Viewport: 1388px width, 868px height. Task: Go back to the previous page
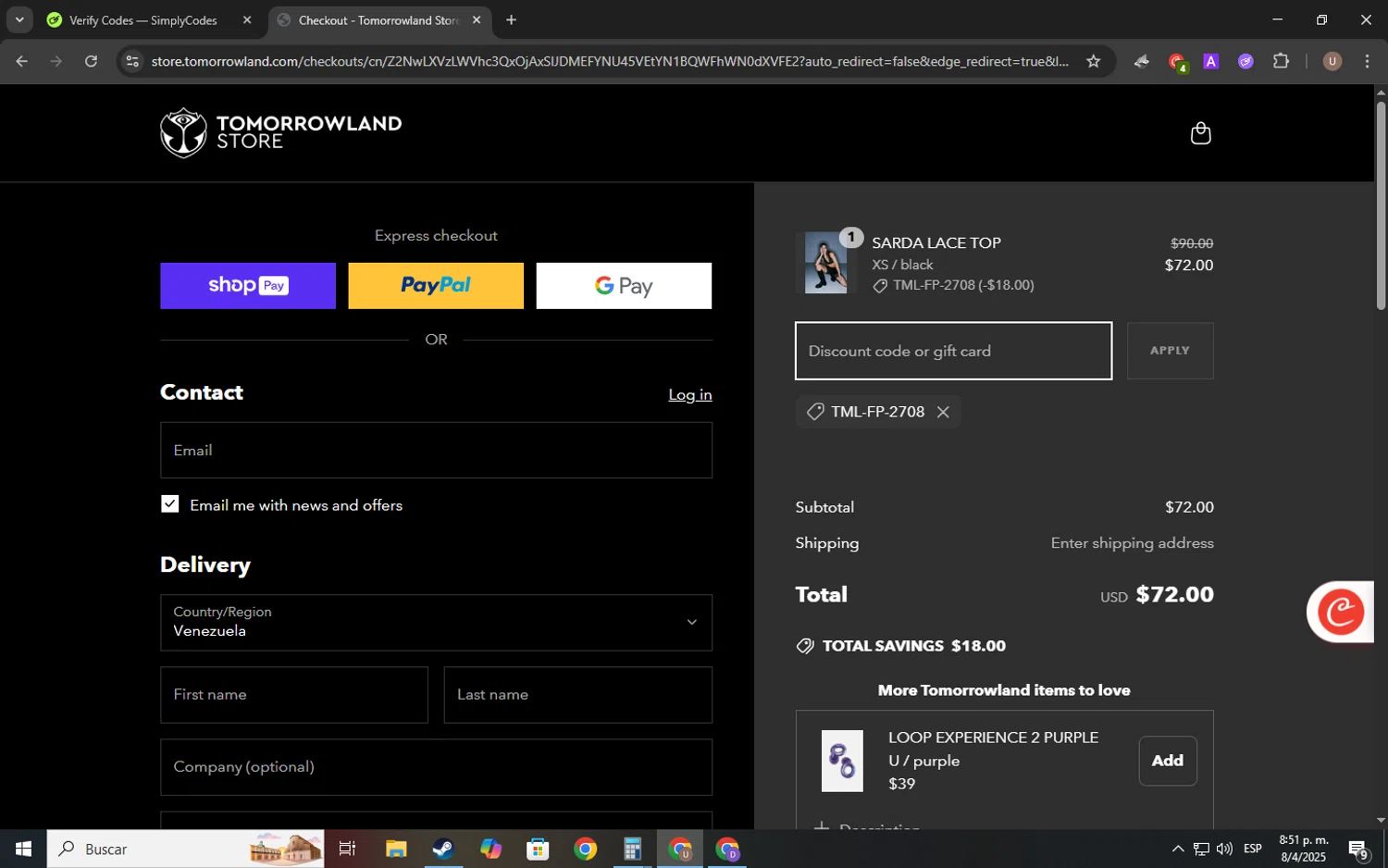21,62
